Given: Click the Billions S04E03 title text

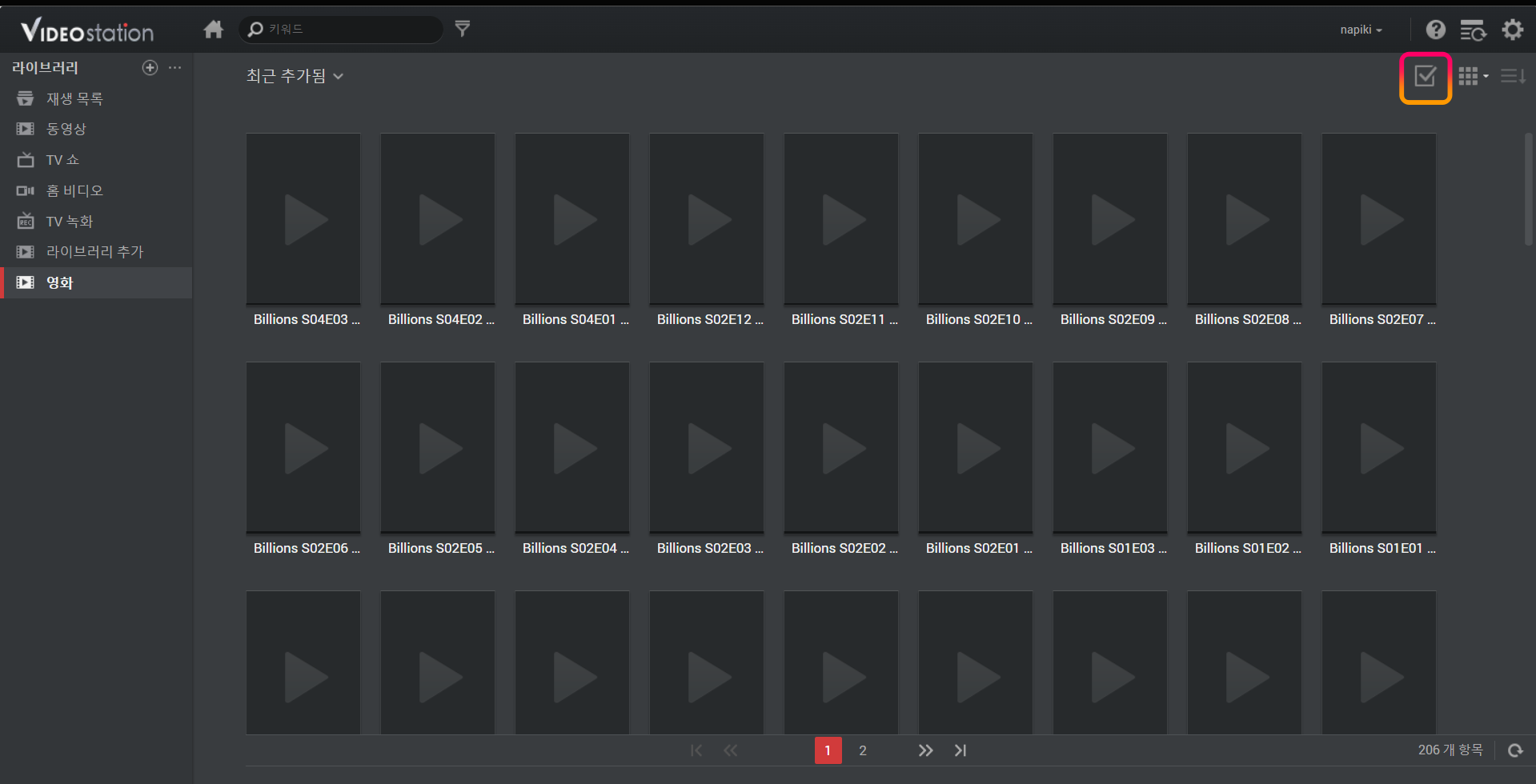Looking at the screenshot, I should 307,319.
